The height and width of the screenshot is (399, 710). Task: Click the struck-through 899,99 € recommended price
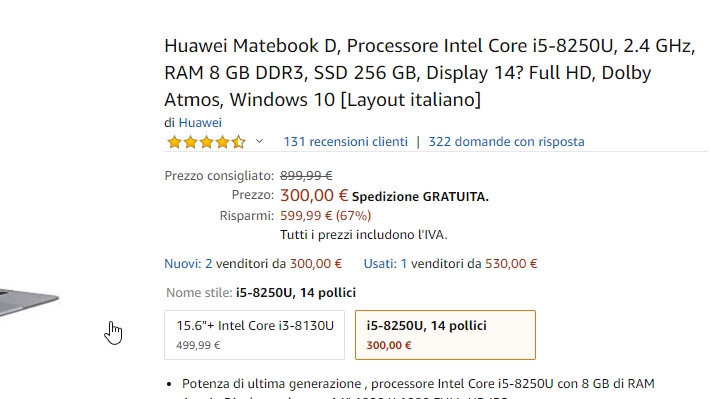pos(306,175)
